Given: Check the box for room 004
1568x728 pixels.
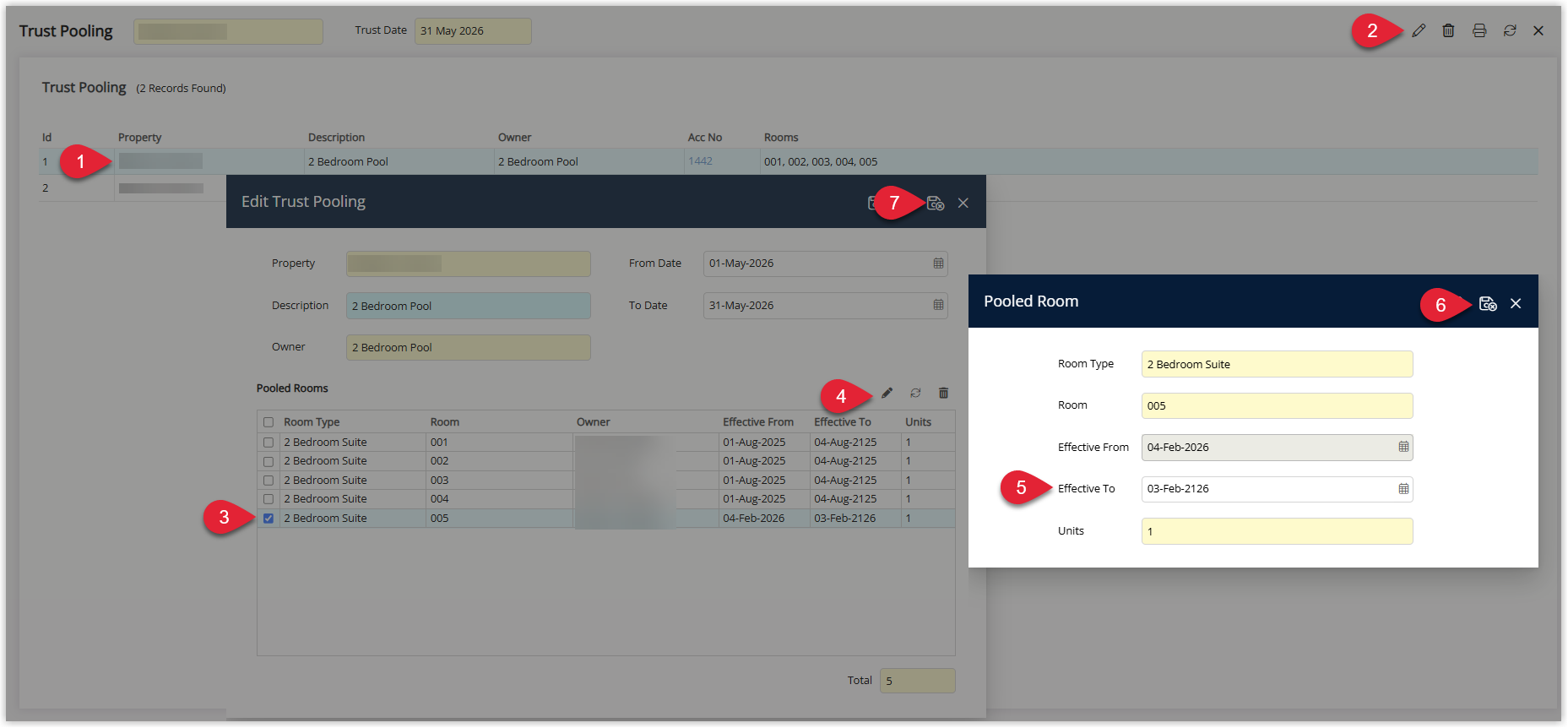Looking at the screenshot, I should pos(269,499).
